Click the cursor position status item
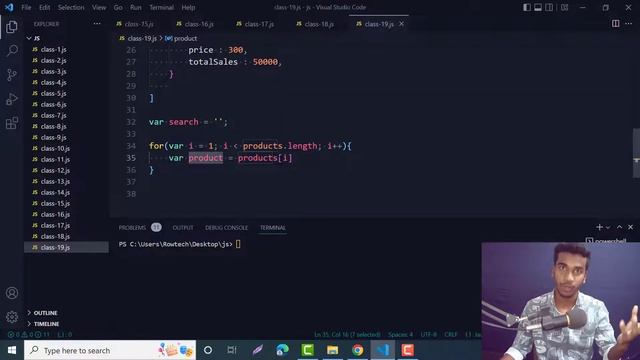This screenshot has height=360, width=640. tap(347, 334)
